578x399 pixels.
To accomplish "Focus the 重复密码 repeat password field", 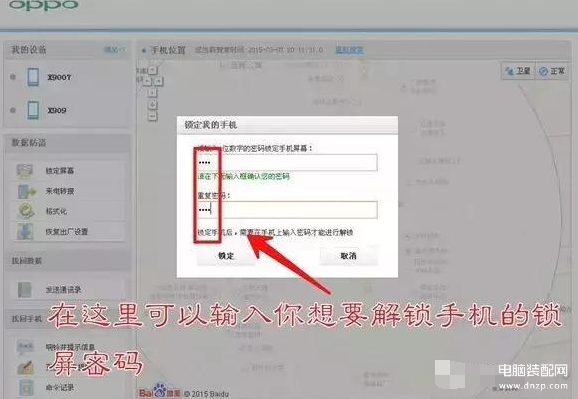I will 287,210.
